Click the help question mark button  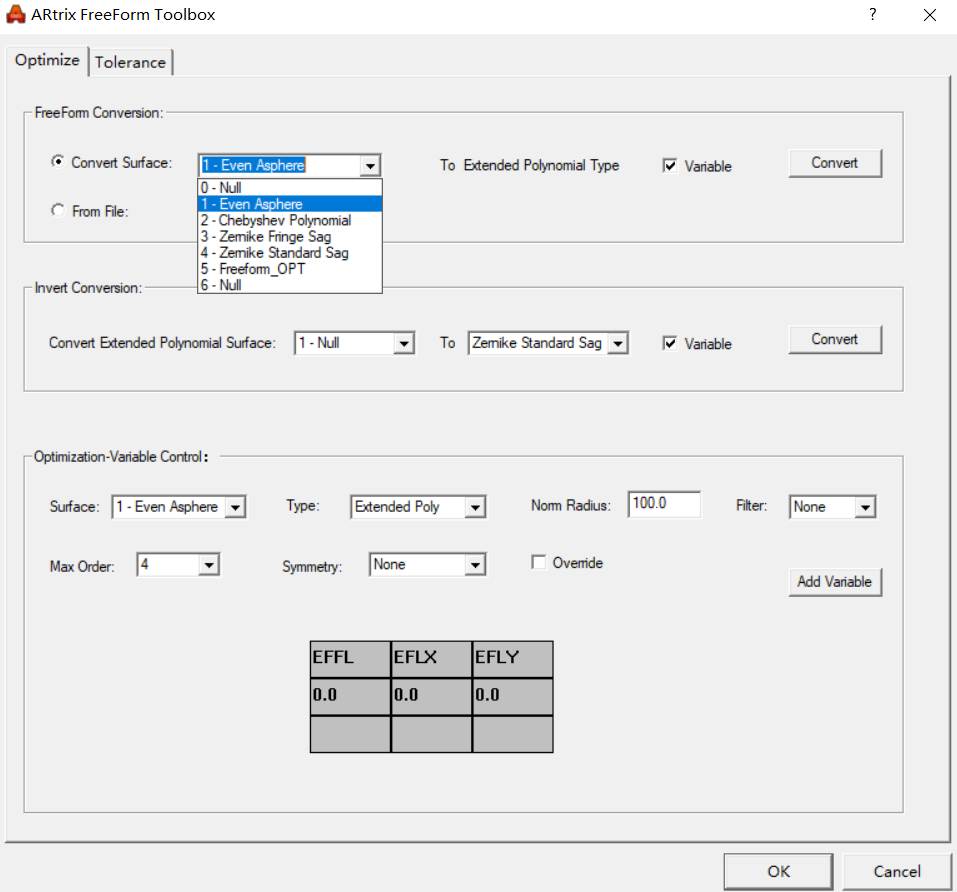click(872, 15)
